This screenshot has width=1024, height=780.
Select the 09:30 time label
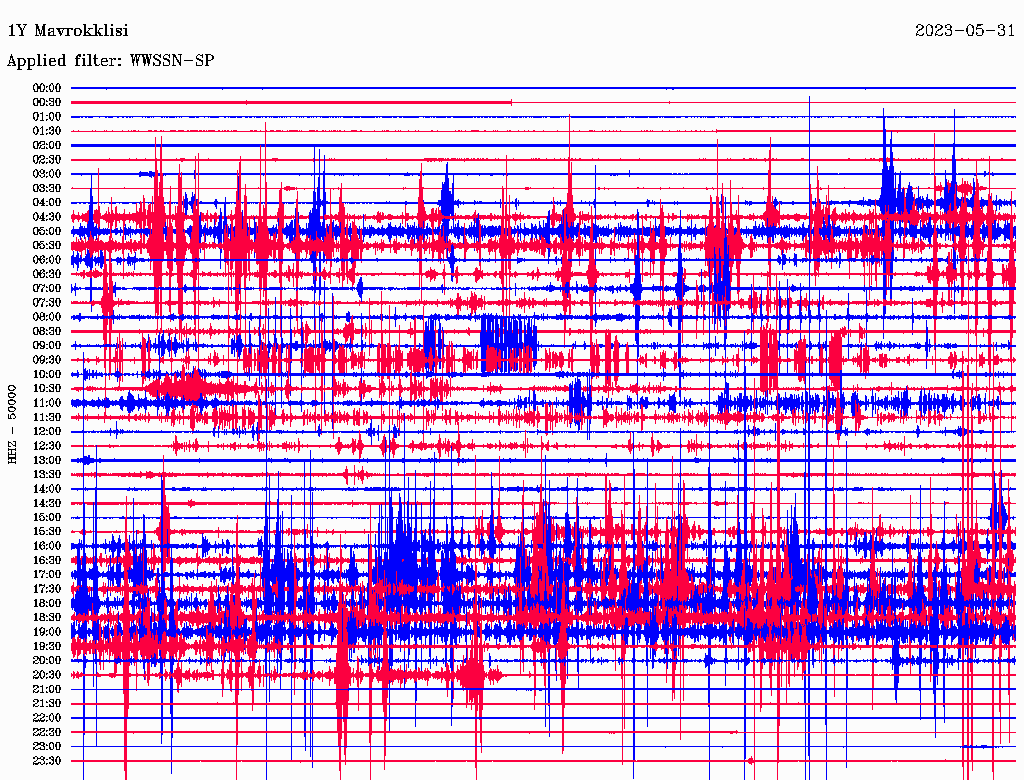point(46,361)
